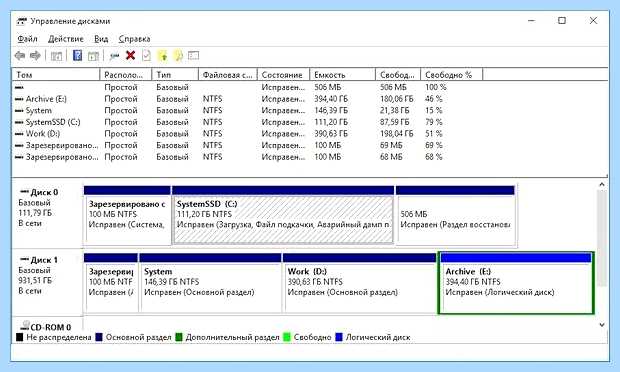Select the unnamed 506 МБ capacity cell
620x372 pixels.
coord(328,87)
